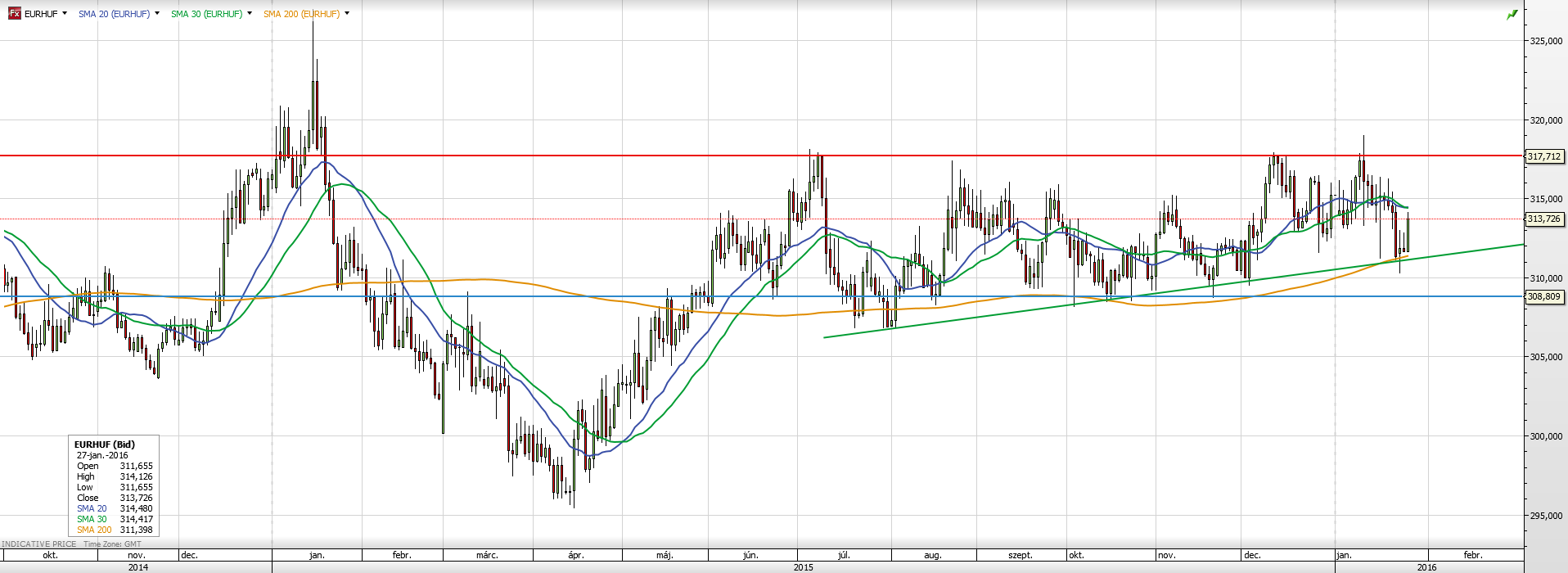Click the Time Zone: GMT label

click(x=112, y=544)
